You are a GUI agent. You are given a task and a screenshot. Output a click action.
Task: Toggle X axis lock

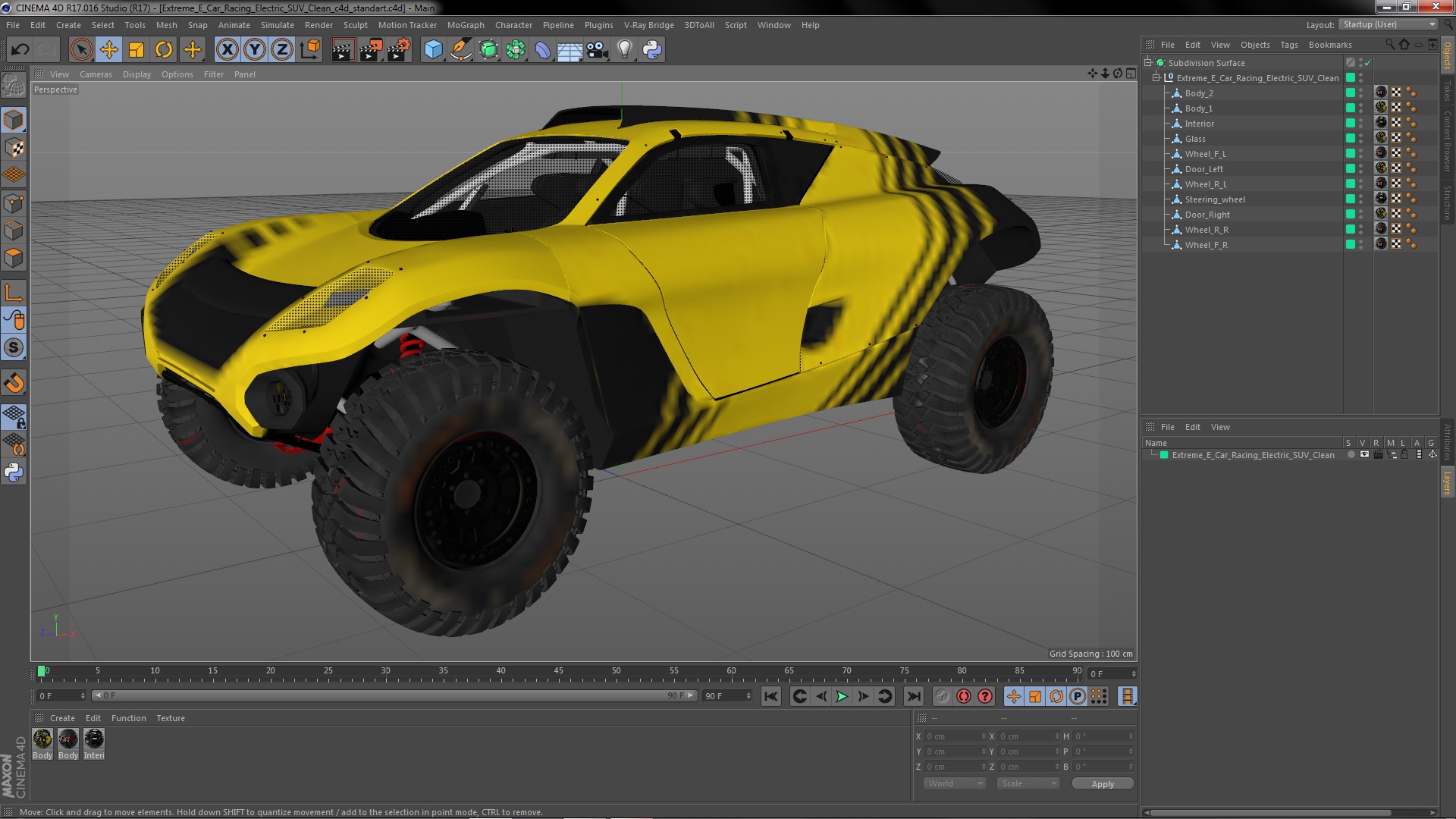[227, 50]
